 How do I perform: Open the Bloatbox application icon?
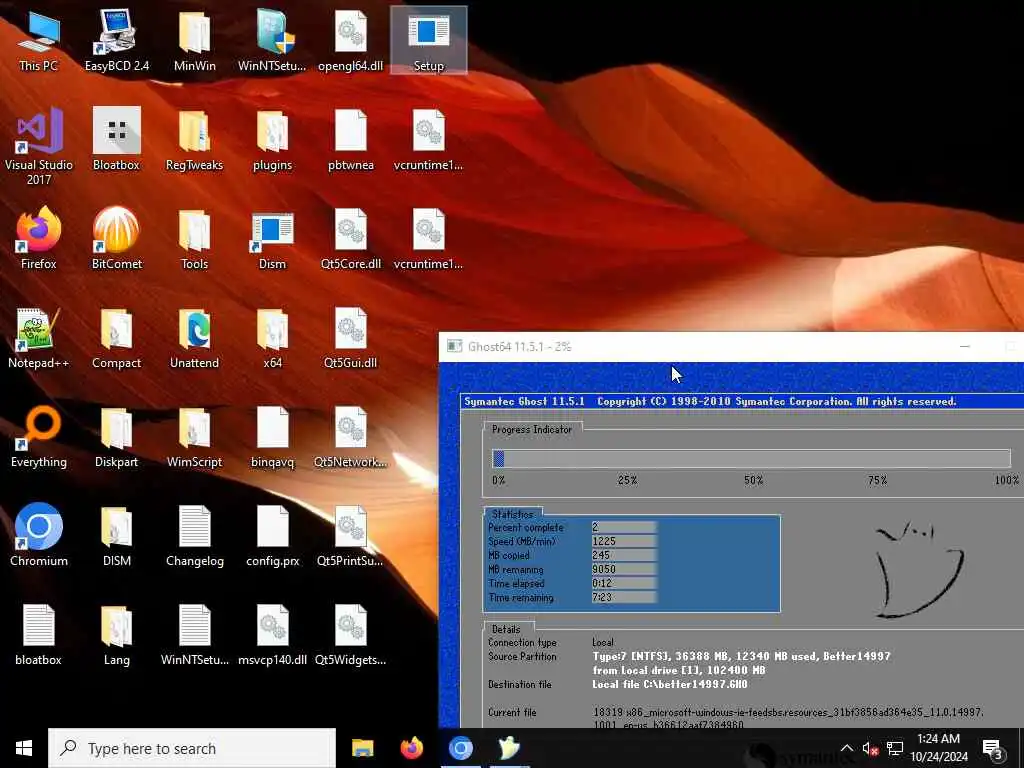click(117, 140)
